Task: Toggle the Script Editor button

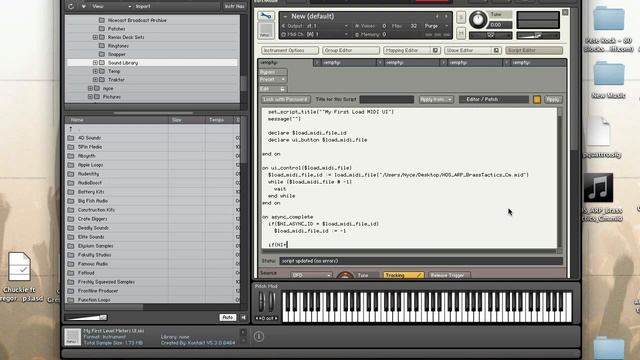Action: 534,50
